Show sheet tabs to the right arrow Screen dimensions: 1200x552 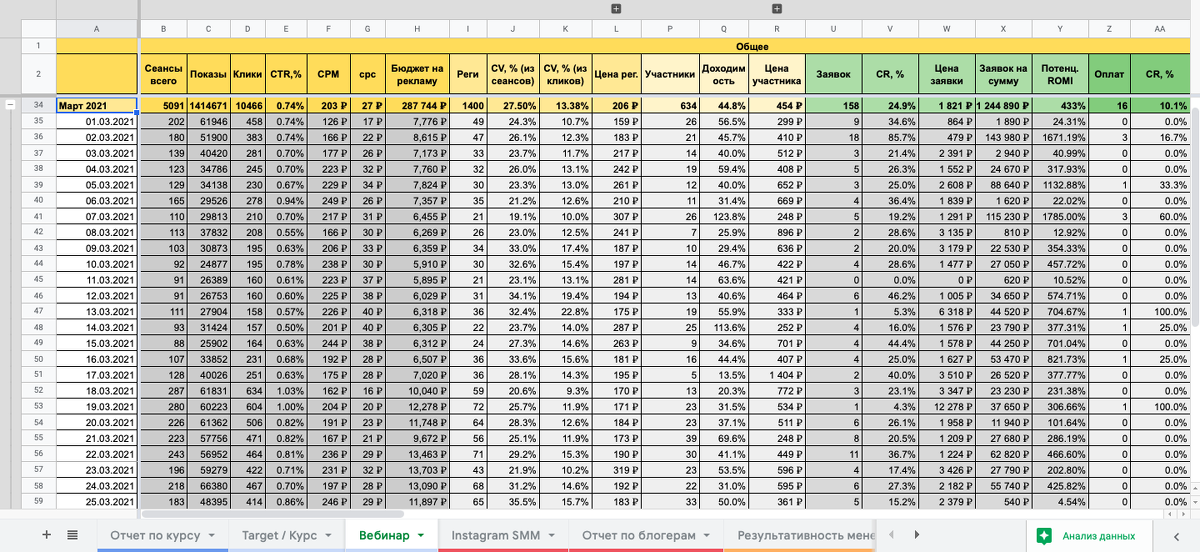click(917, 535)
